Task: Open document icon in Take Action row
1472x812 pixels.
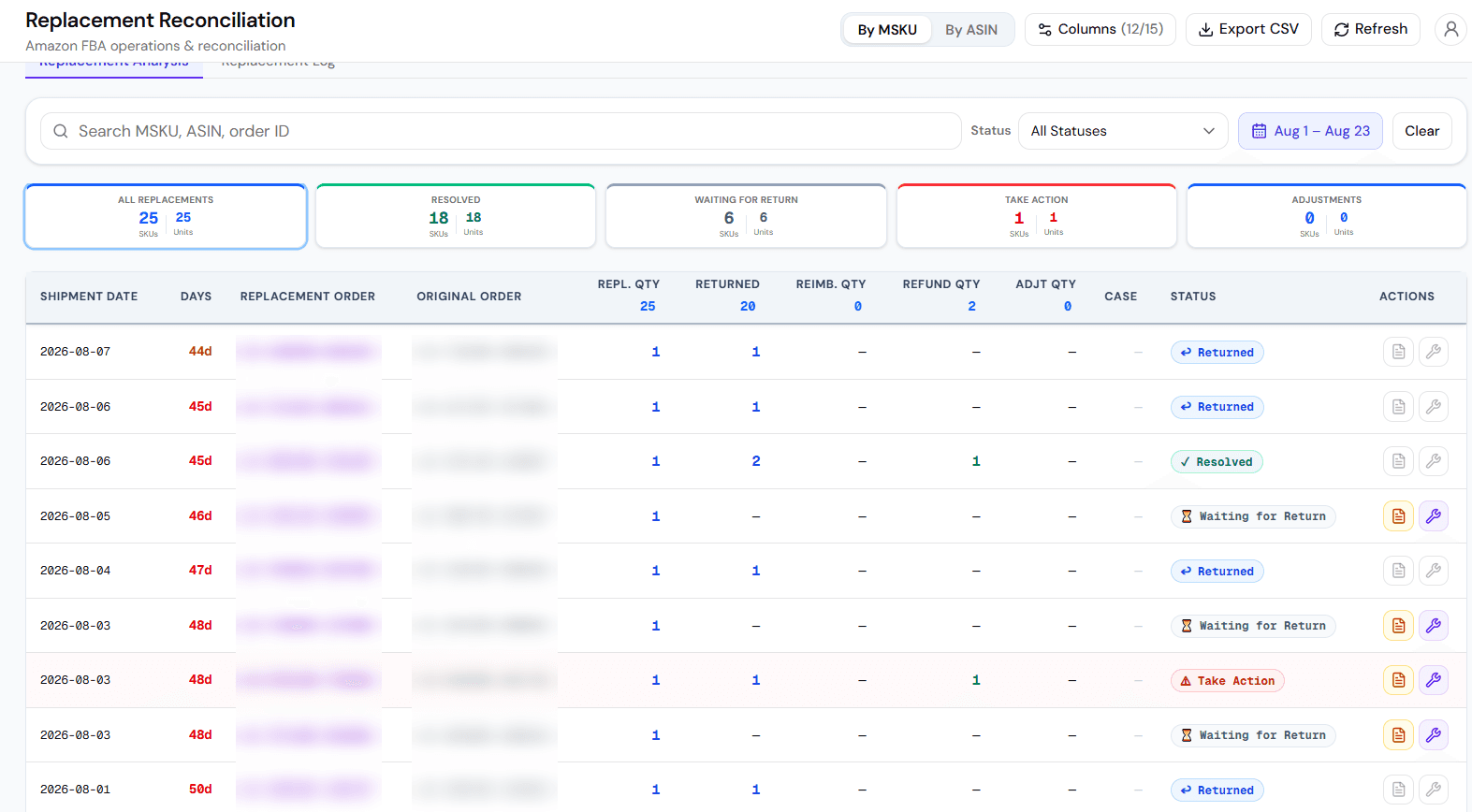Action: pos(1398,680)
